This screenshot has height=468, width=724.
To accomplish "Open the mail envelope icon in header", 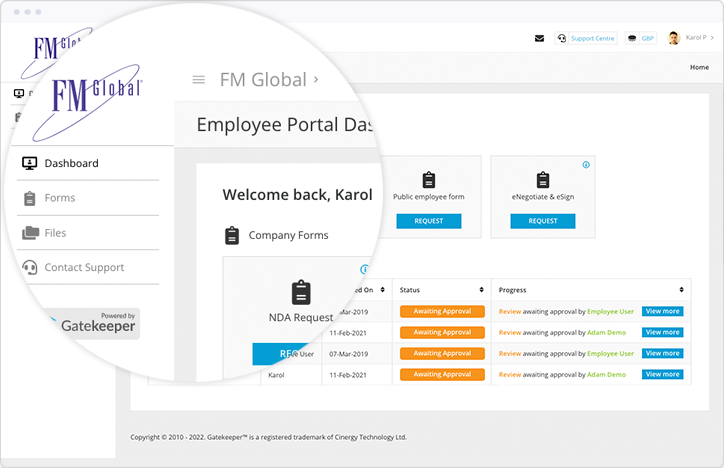I will [539, 38].
